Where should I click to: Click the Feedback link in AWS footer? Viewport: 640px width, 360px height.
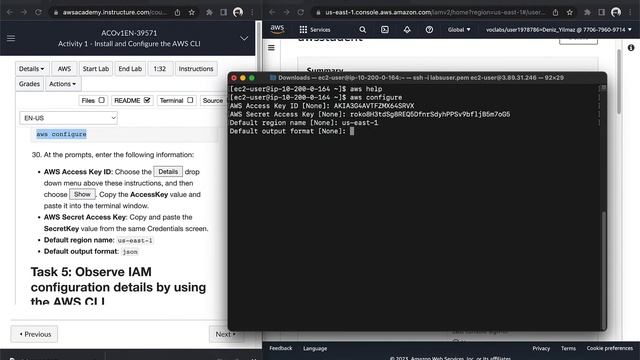[281, 348]
